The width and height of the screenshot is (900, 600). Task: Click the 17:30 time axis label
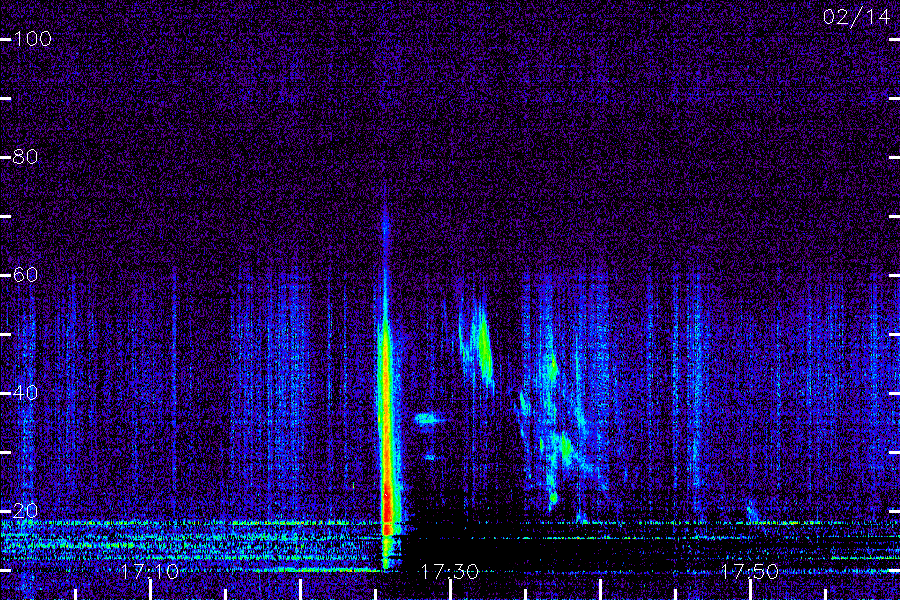pos(449,572)
